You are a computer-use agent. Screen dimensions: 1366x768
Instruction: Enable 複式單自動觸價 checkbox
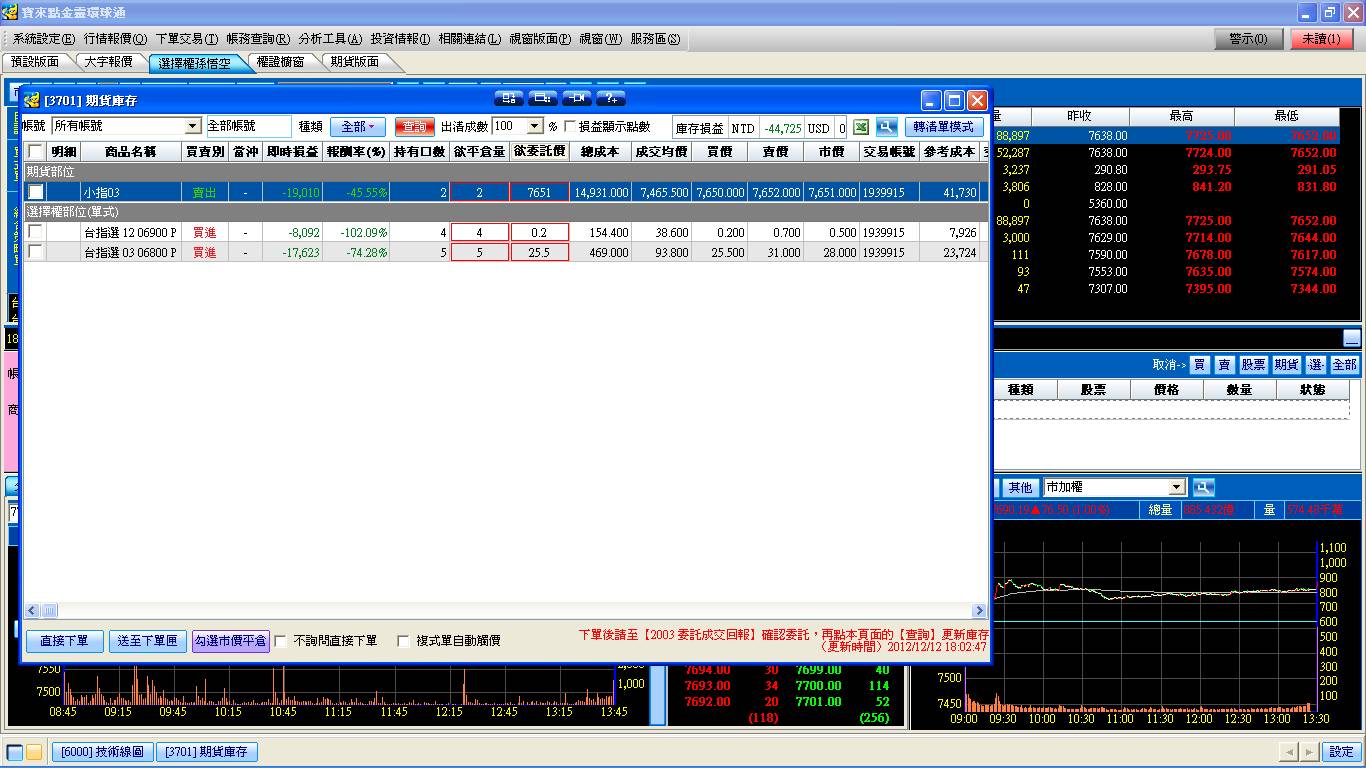click(x=404, y=641)
